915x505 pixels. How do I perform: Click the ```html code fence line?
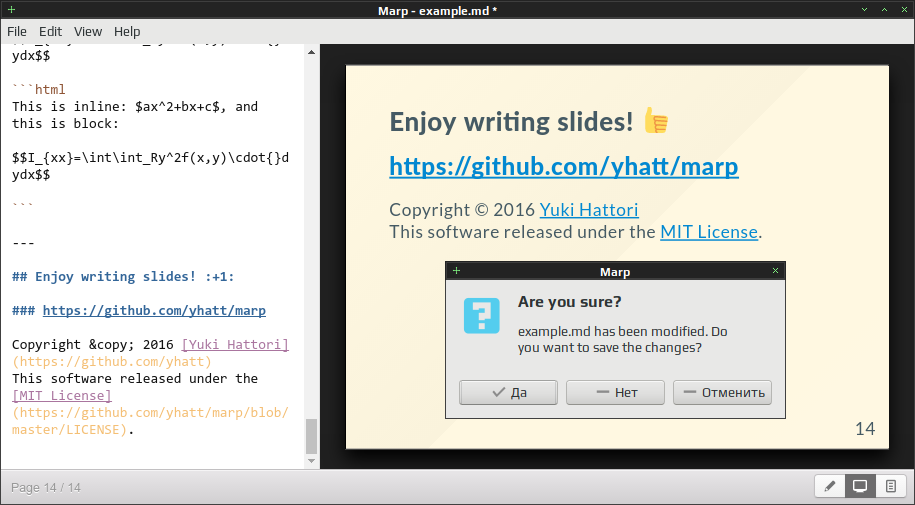click(39, 89)
